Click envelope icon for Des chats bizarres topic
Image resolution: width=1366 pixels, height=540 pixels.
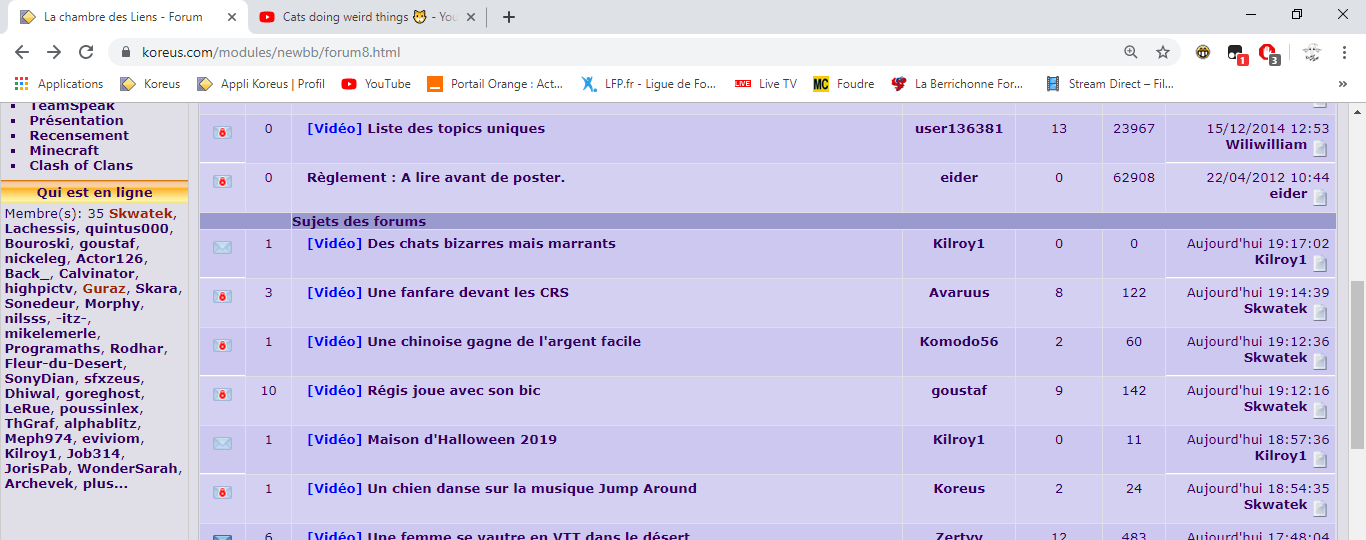click(222, 247)
